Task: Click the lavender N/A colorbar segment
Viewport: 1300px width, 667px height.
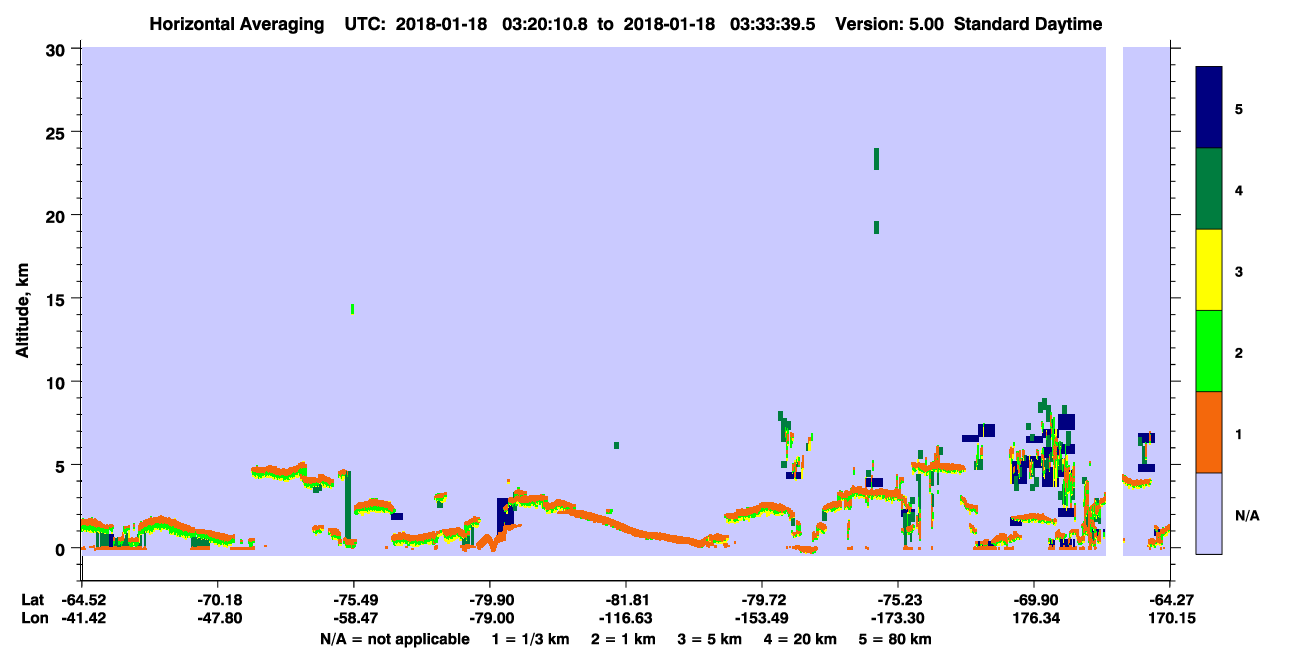Action: (x=1209, y=513)
